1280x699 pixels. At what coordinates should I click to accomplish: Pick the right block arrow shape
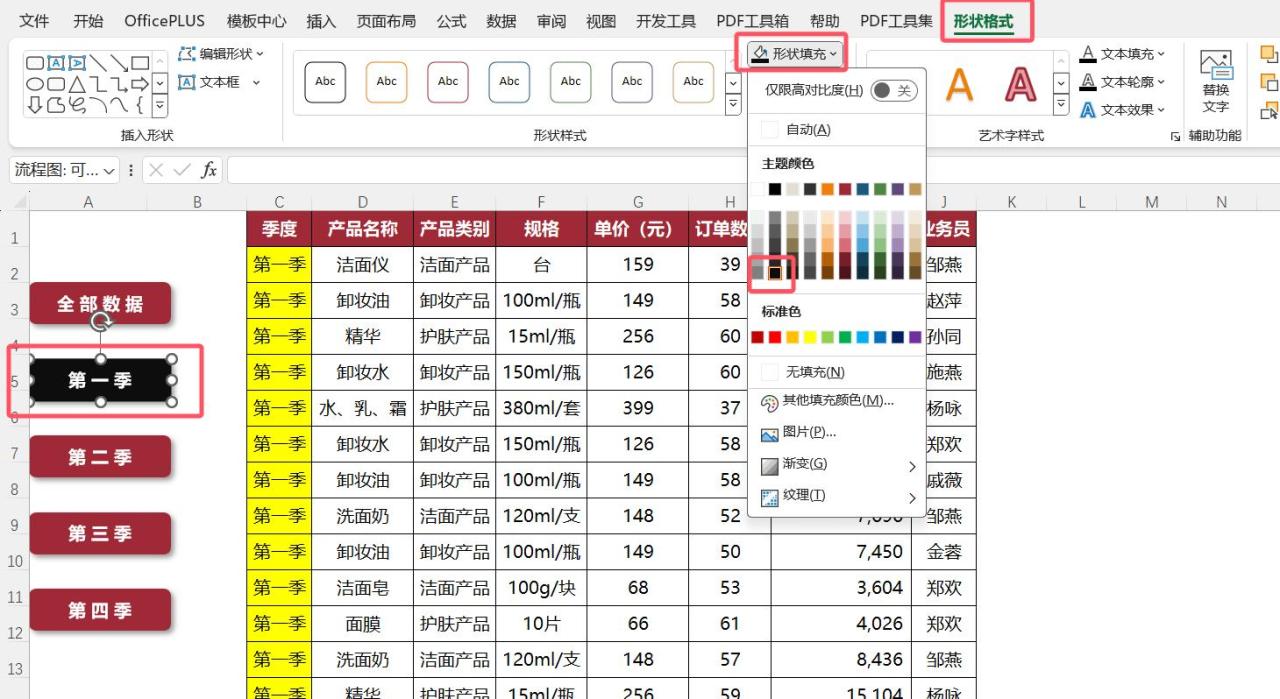pos(140,84)
